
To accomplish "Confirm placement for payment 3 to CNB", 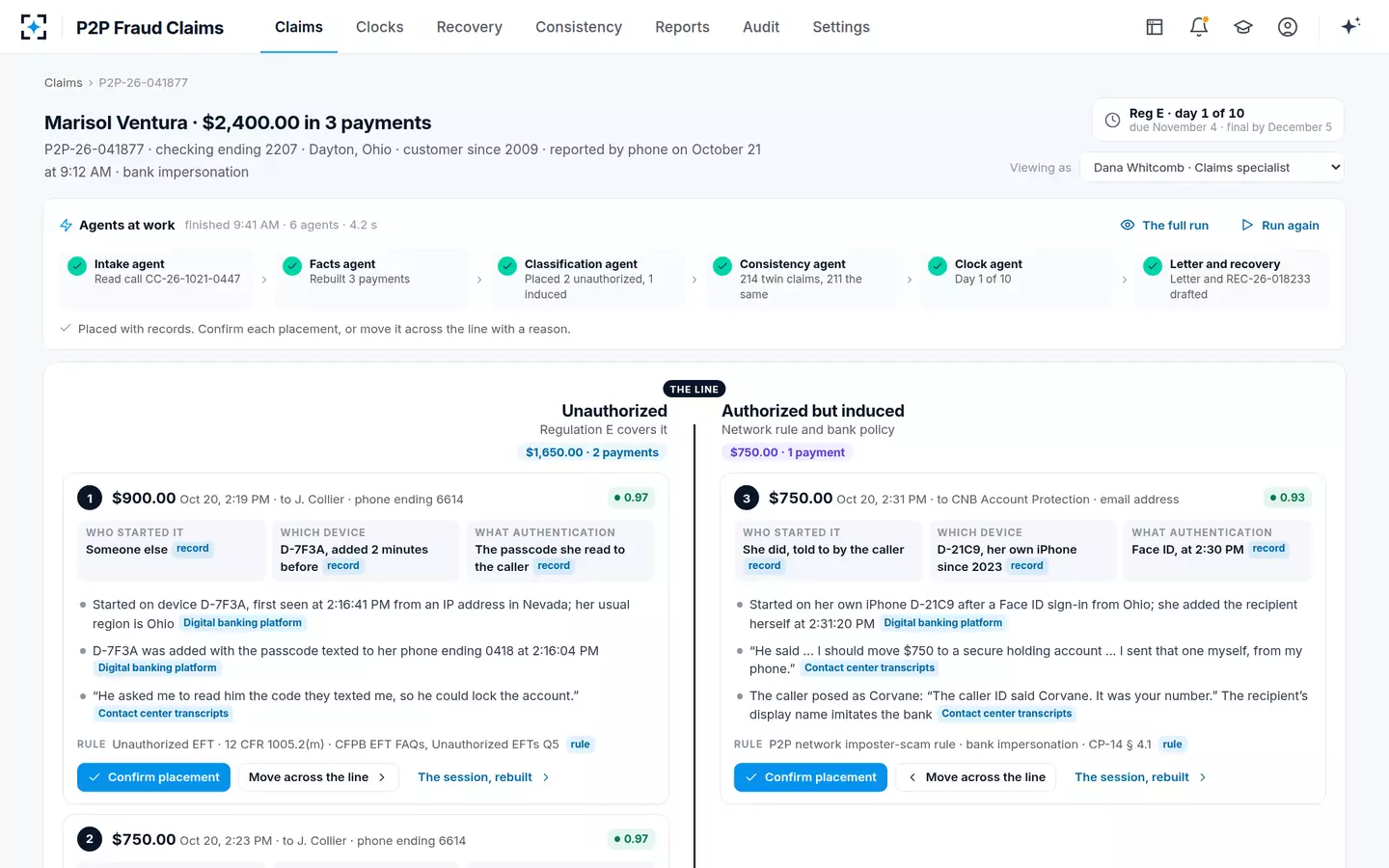I will [x=810, y=777].
